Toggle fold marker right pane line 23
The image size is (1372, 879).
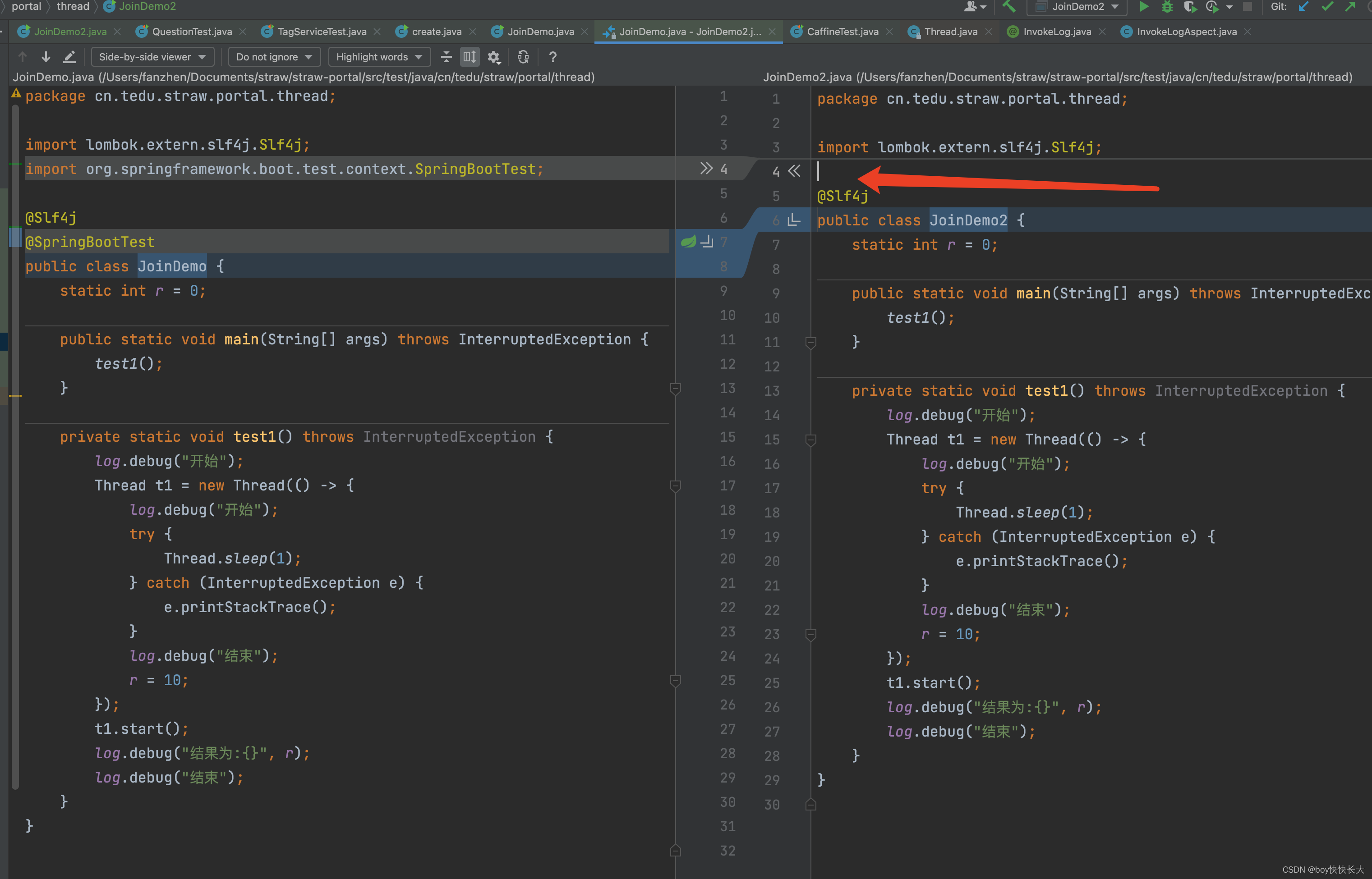pos(810,635)
